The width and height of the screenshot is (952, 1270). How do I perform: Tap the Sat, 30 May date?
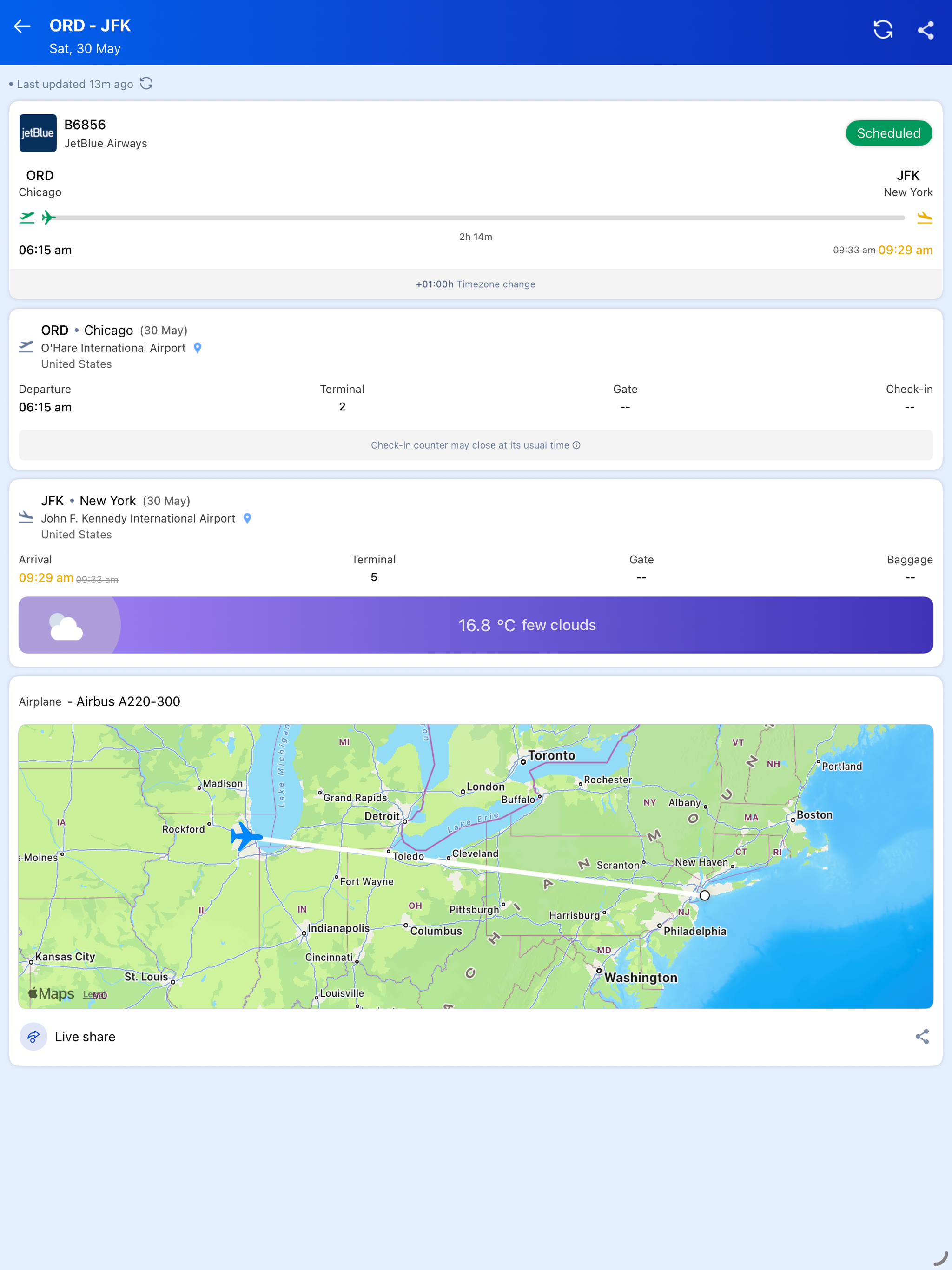[x=85, y=49]
